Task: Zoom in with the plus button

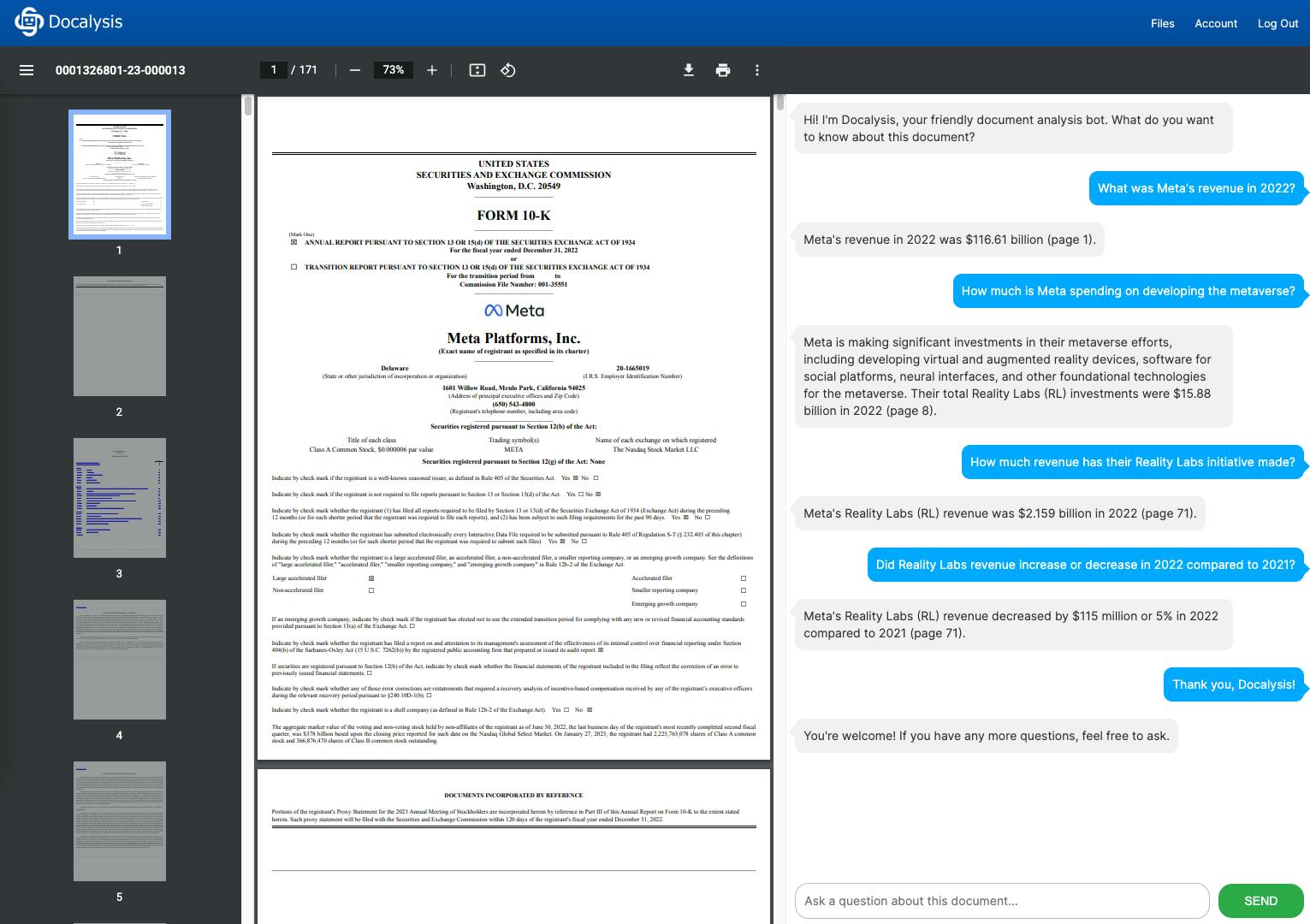Action: click(432, 70)
